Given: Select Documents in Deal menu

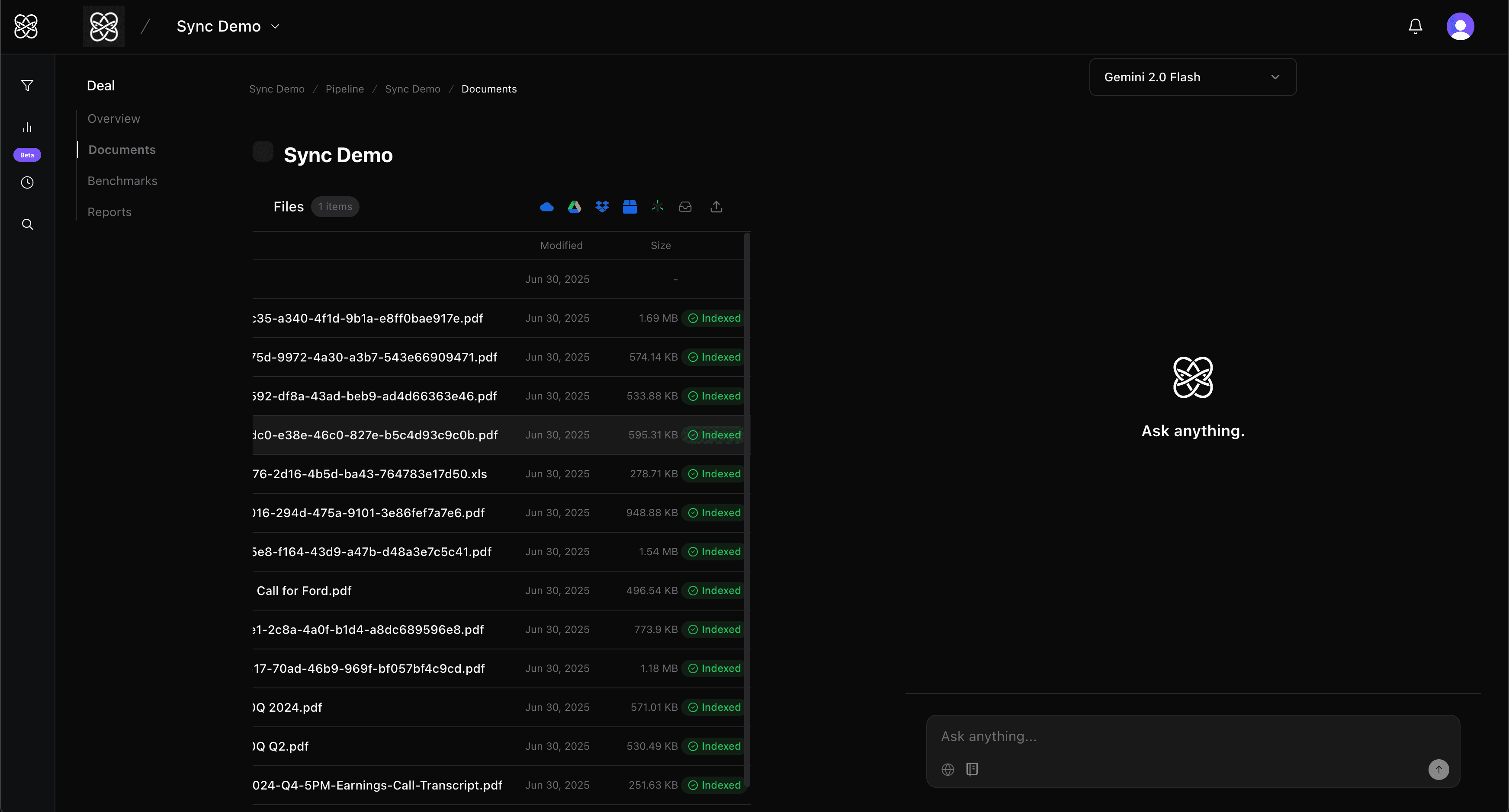Looking at the screenshot, I should (122, 149).
